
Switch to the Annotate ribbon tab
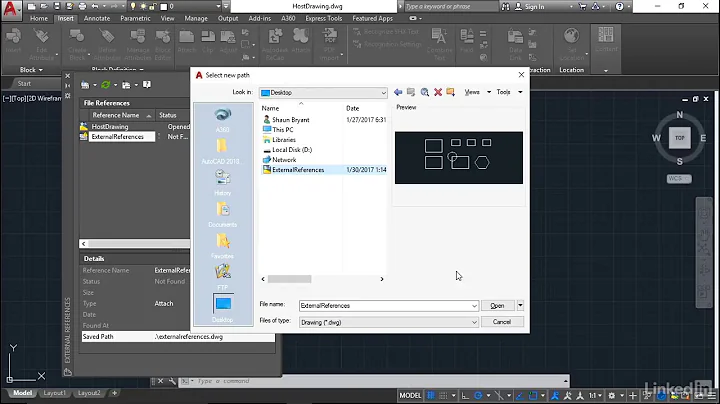click(98, 18)
